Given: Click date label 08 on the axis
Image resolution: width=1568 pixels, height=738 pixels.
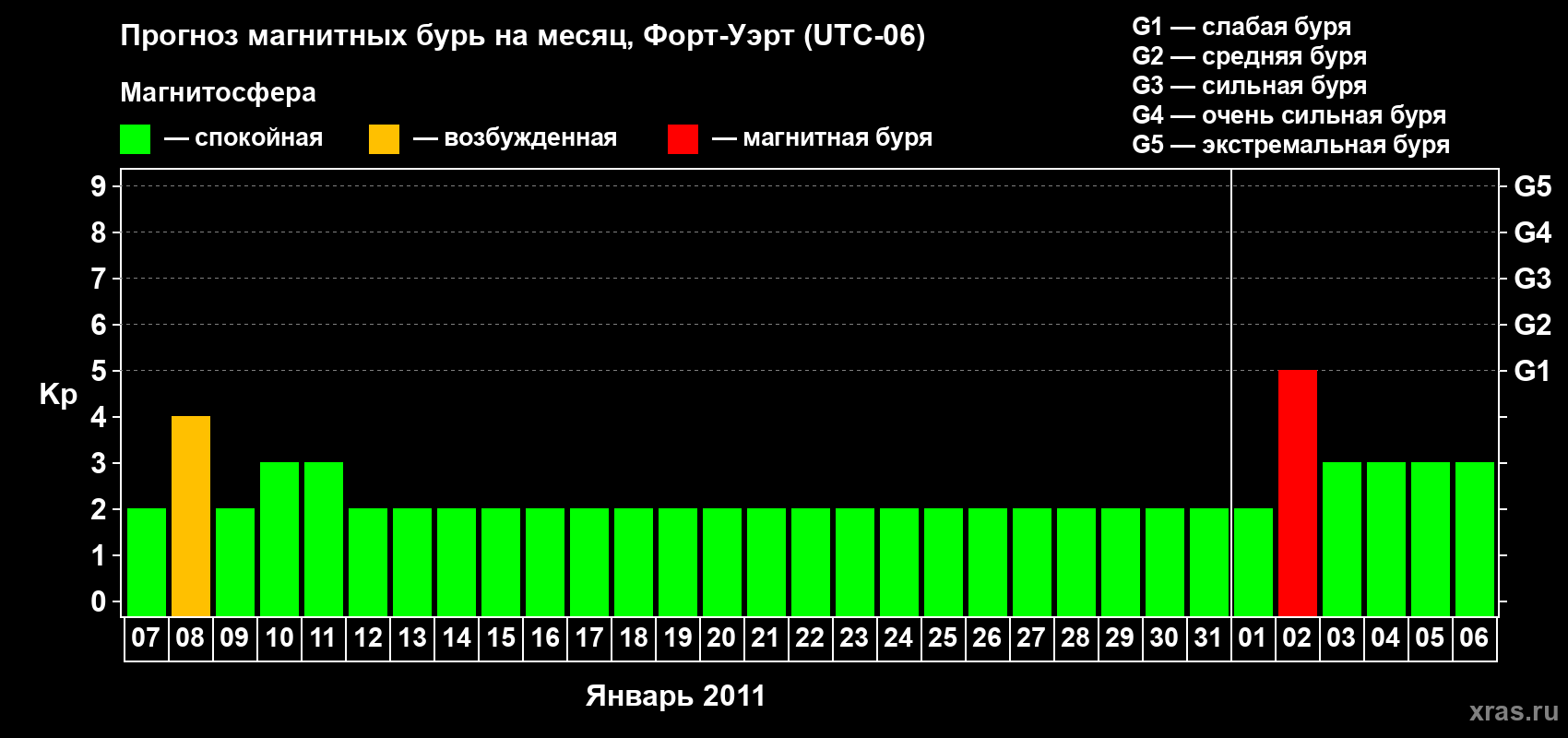Looking at the screenshot, I should [190, 637].
